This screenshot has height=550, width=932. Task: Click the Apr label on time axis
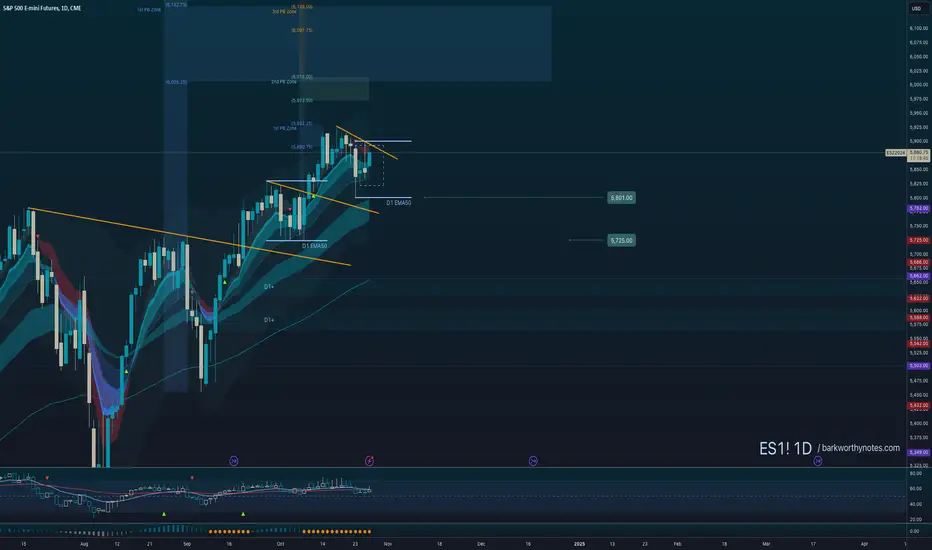pos(864,543)
